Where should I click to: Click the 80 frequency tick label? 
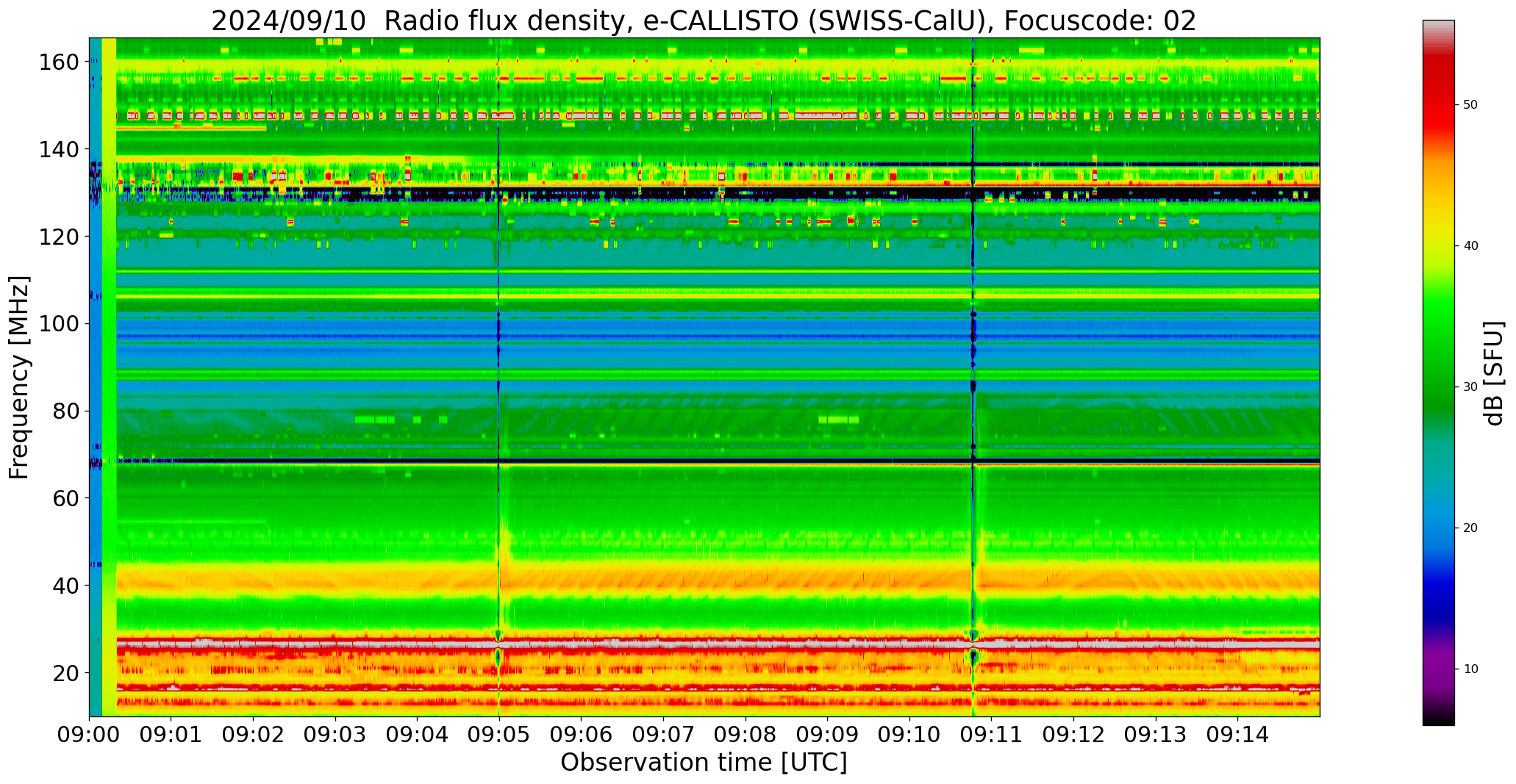coord(65,411)
